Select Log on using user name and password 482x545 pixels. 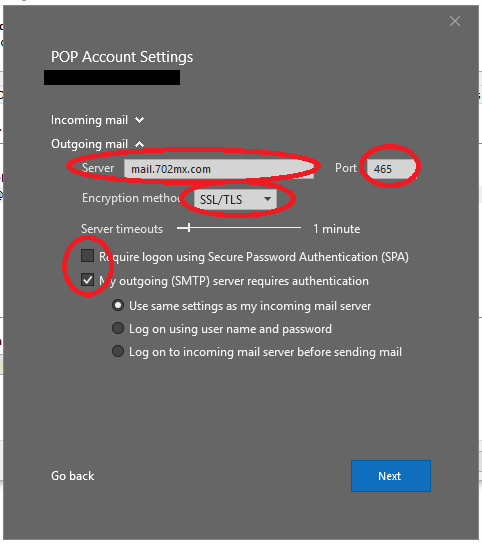pyautogui.click(x=118, y=328)
